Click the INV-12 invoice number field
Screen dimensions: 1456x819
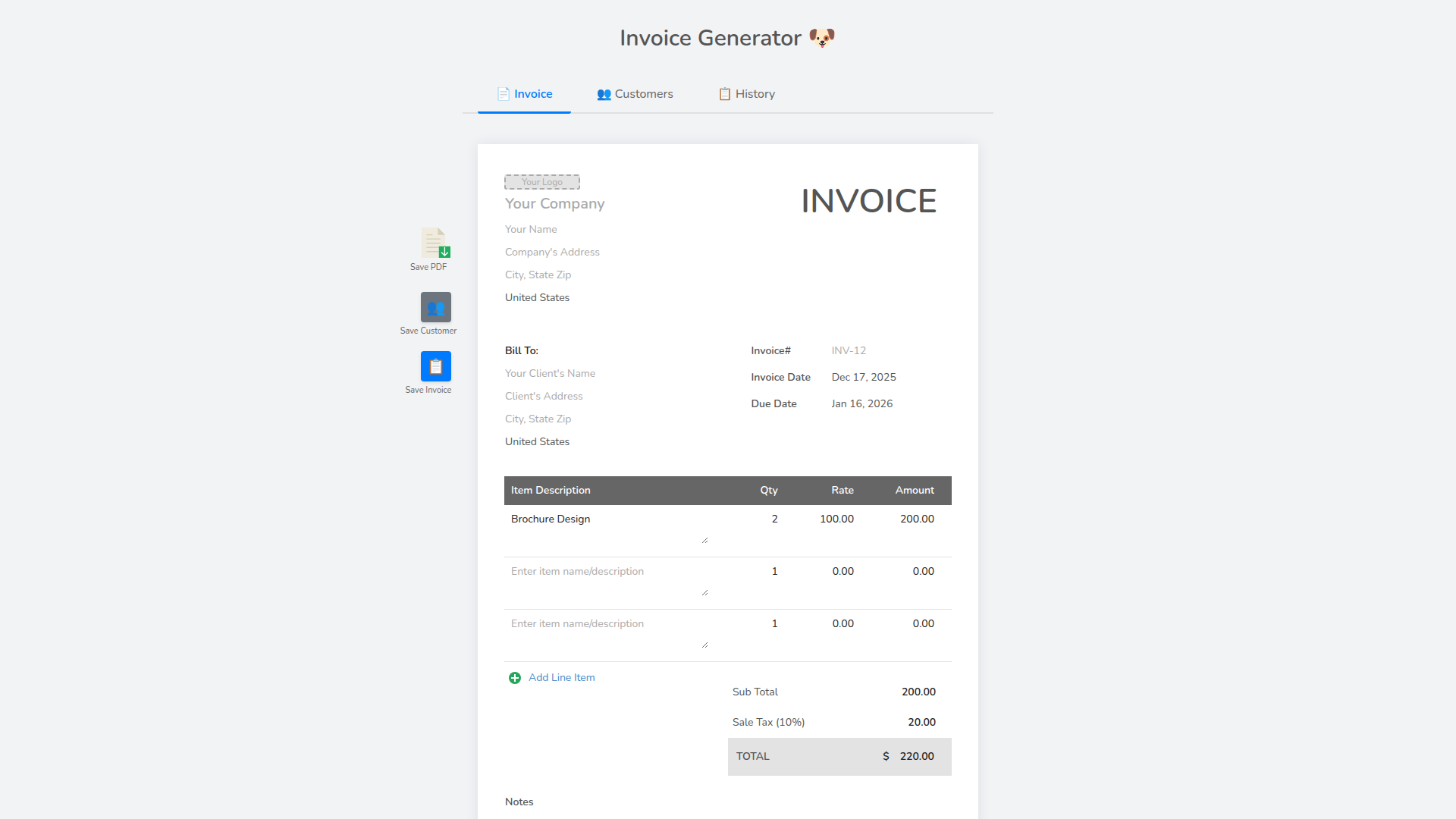pyautogui.click(x=890, y=351)
